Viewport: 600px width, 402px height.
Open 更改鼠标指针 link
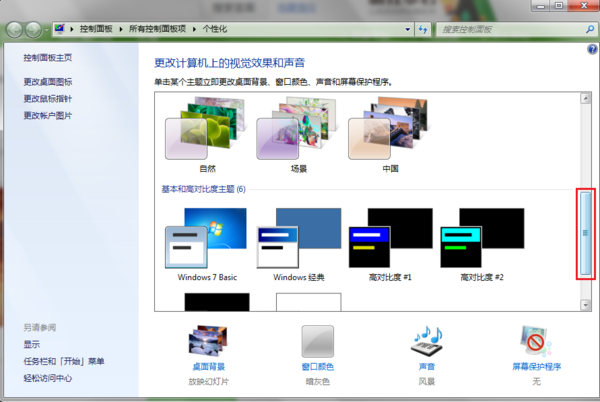(x=47, y=99)
